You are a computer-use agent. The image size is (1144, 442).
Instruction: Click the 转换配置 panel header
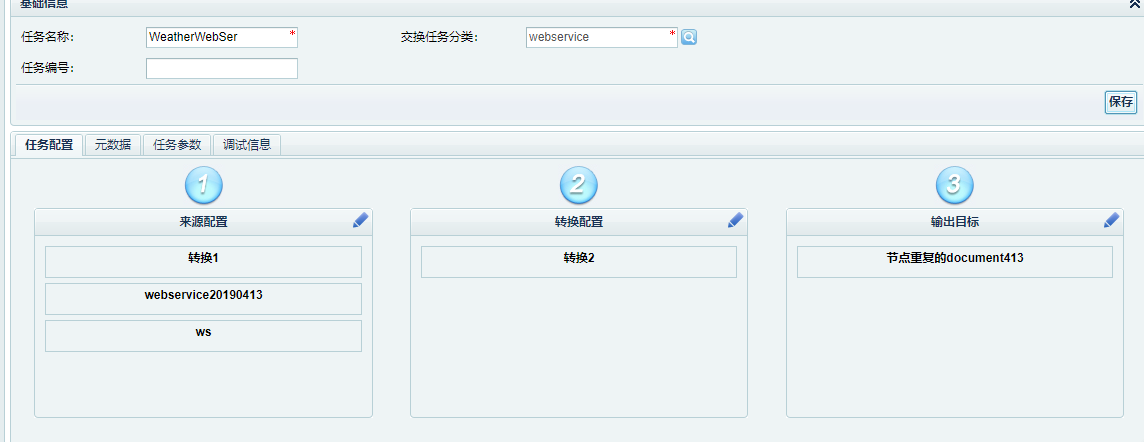click(579, 222)
